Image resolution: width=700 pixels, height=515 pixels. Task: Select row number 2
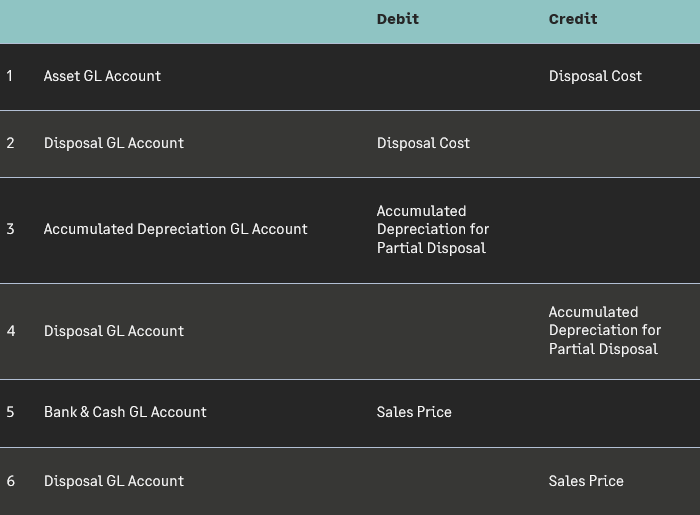[x=10, y=143]
